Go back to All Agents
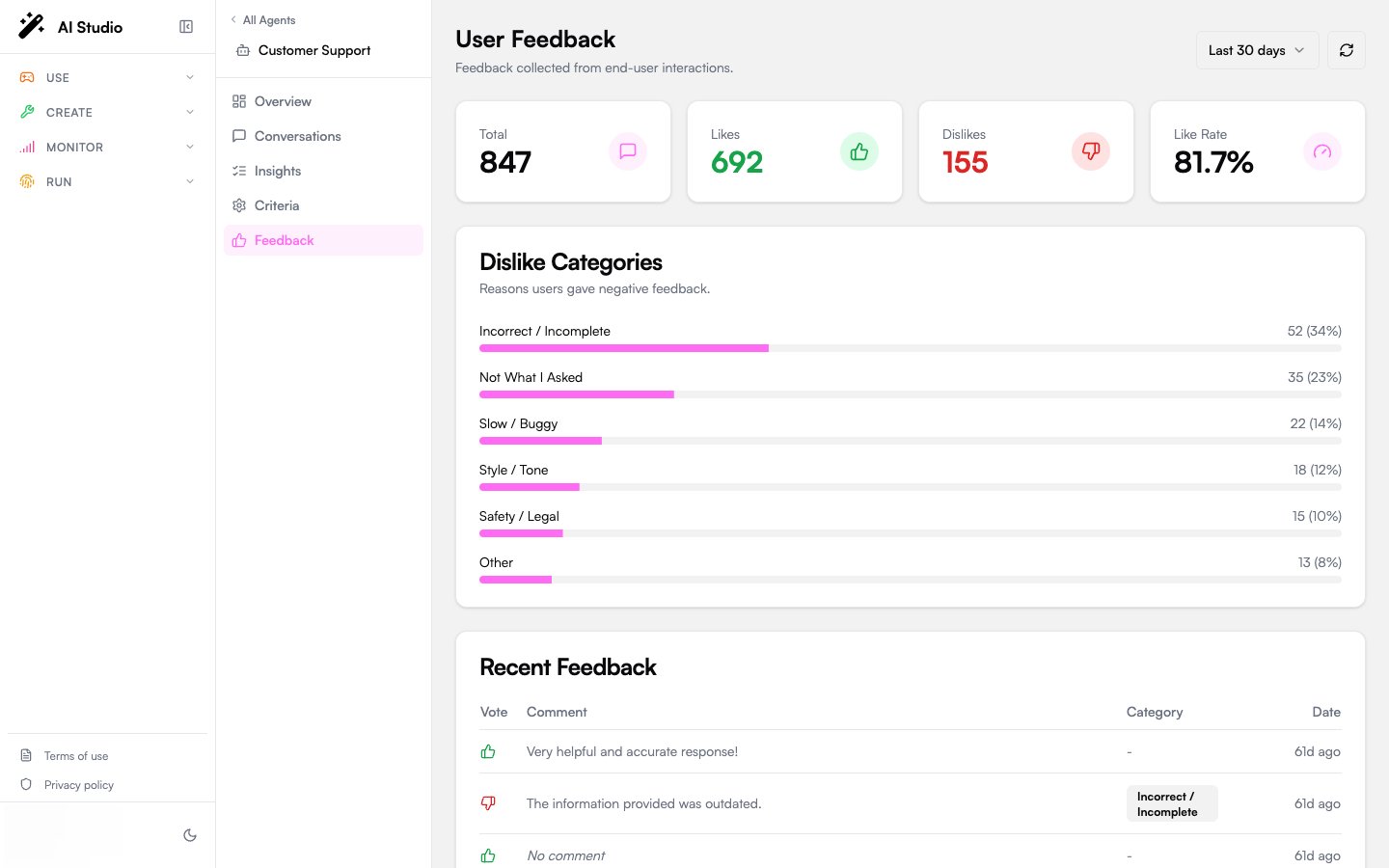Image resolution: width=1389 pixels, height=868 pixels. [262, 20]
